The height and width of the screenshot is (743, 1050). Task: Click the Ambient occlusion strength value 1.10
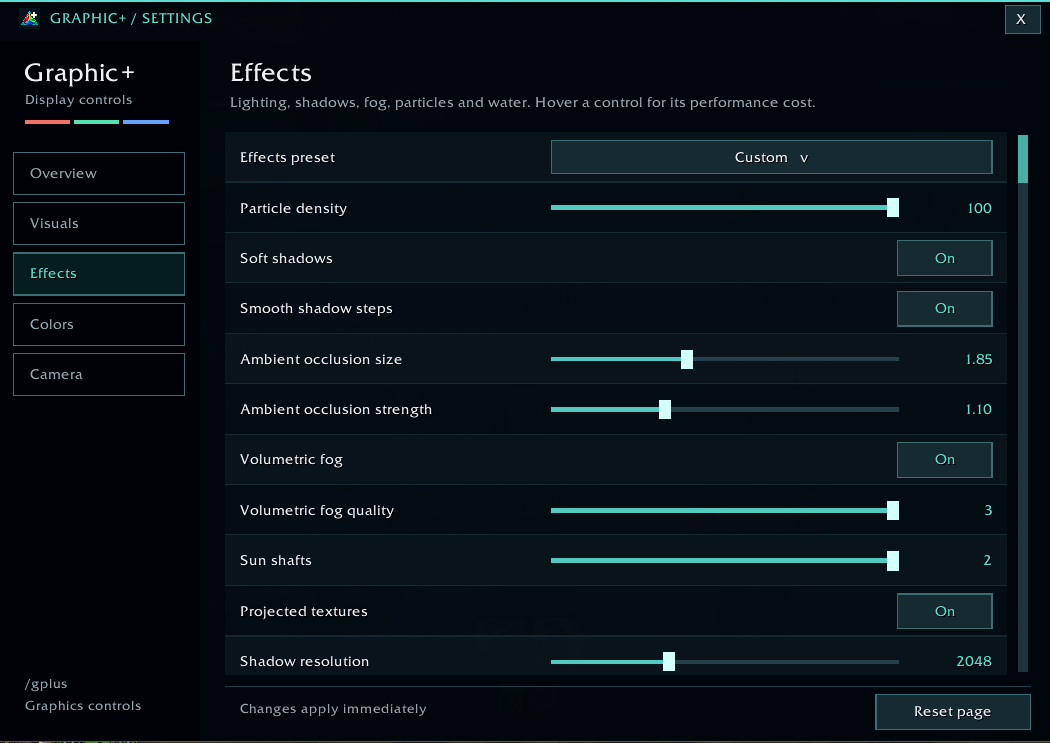click(978, 410)
